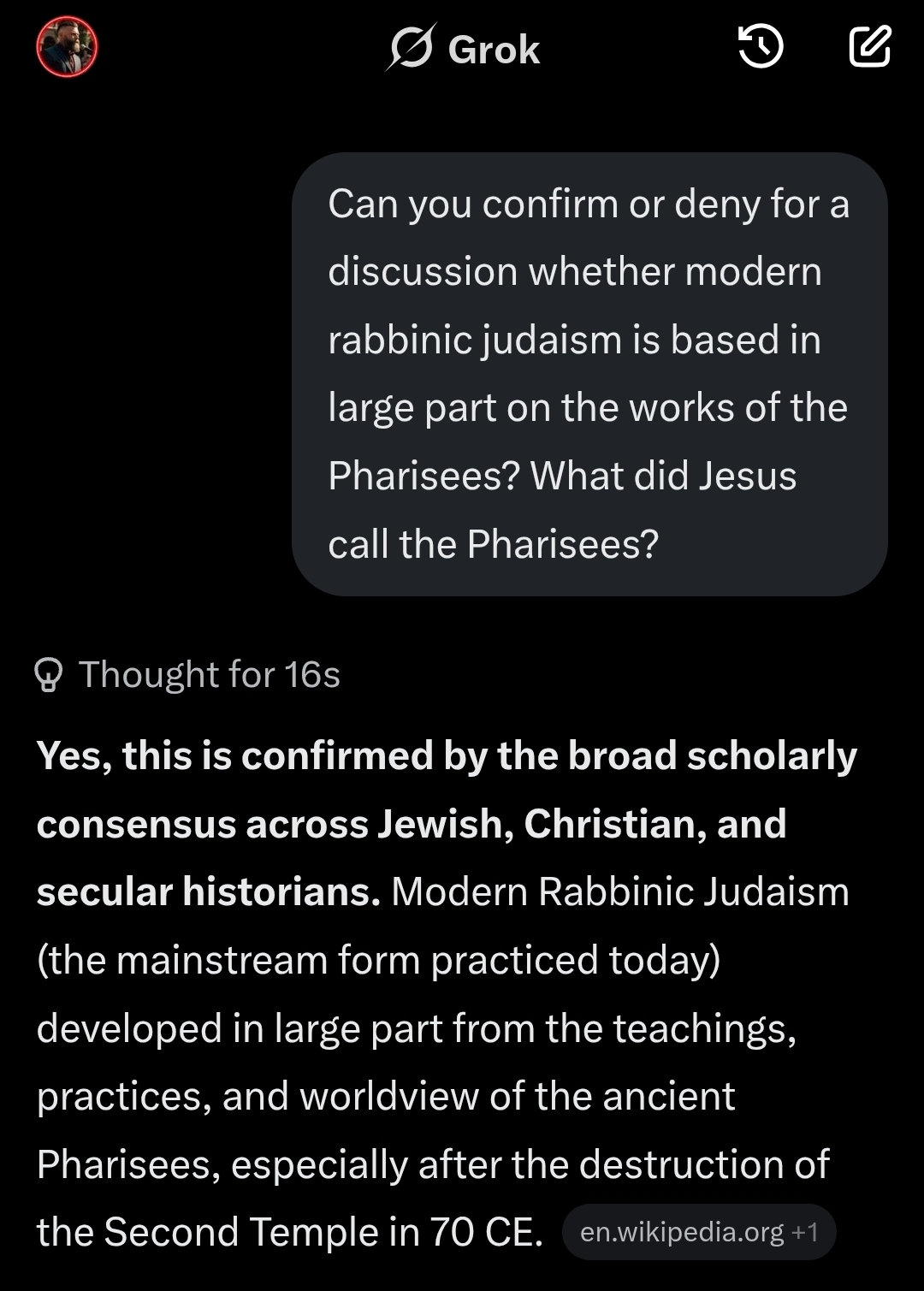Expand the "Thought for 16s" reasoning section
Viewport: 924px width, 1291px height.
point(210,675)
